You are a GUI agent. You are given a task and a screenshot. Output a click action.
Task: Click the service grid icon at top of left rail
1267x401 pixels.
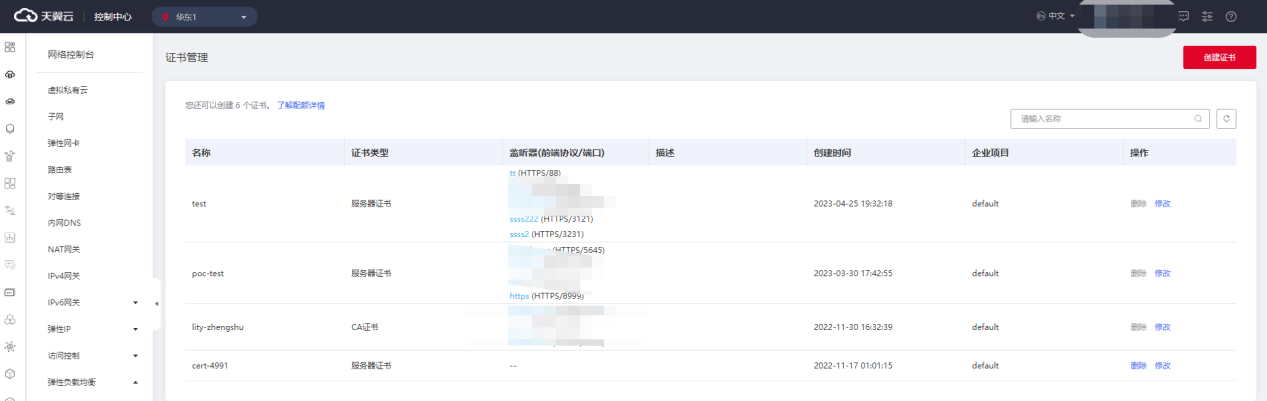tap(10, 46)
